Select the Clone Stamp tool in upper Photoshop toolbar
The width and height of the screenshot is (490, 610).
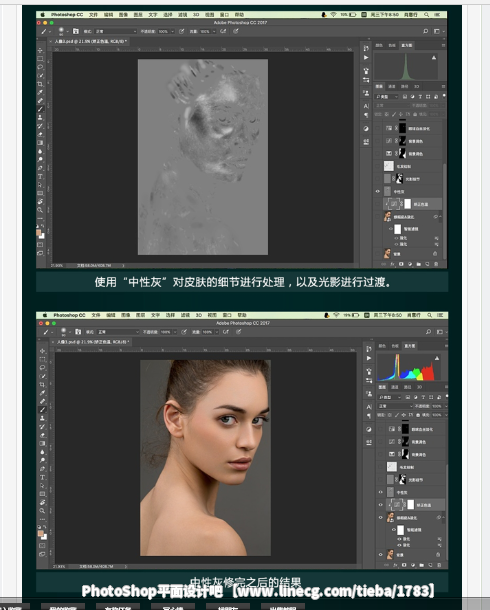tap(40, 117)
